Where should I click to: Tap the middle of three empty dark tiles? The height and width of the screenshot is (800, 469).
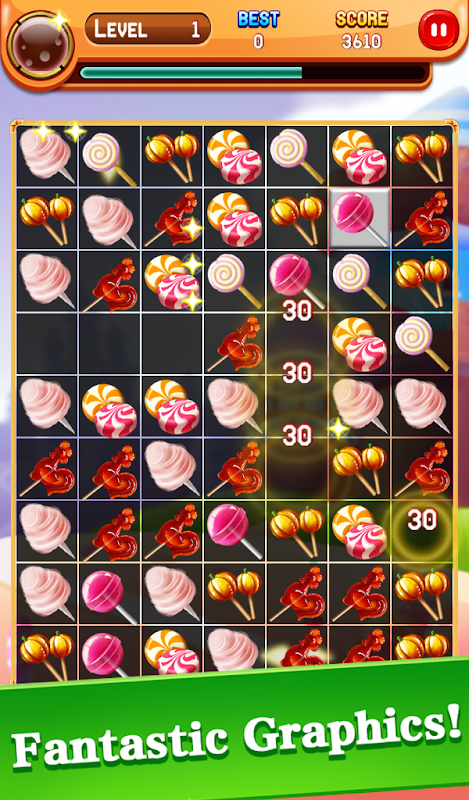click(x=109, y=343)
